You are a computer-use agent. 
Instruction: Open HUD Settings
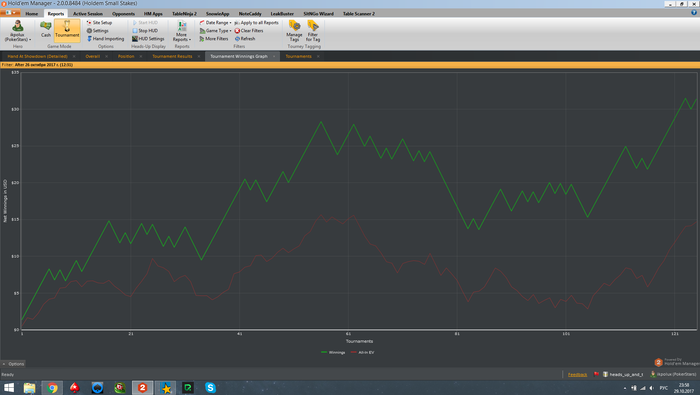[x=148, y=39]
